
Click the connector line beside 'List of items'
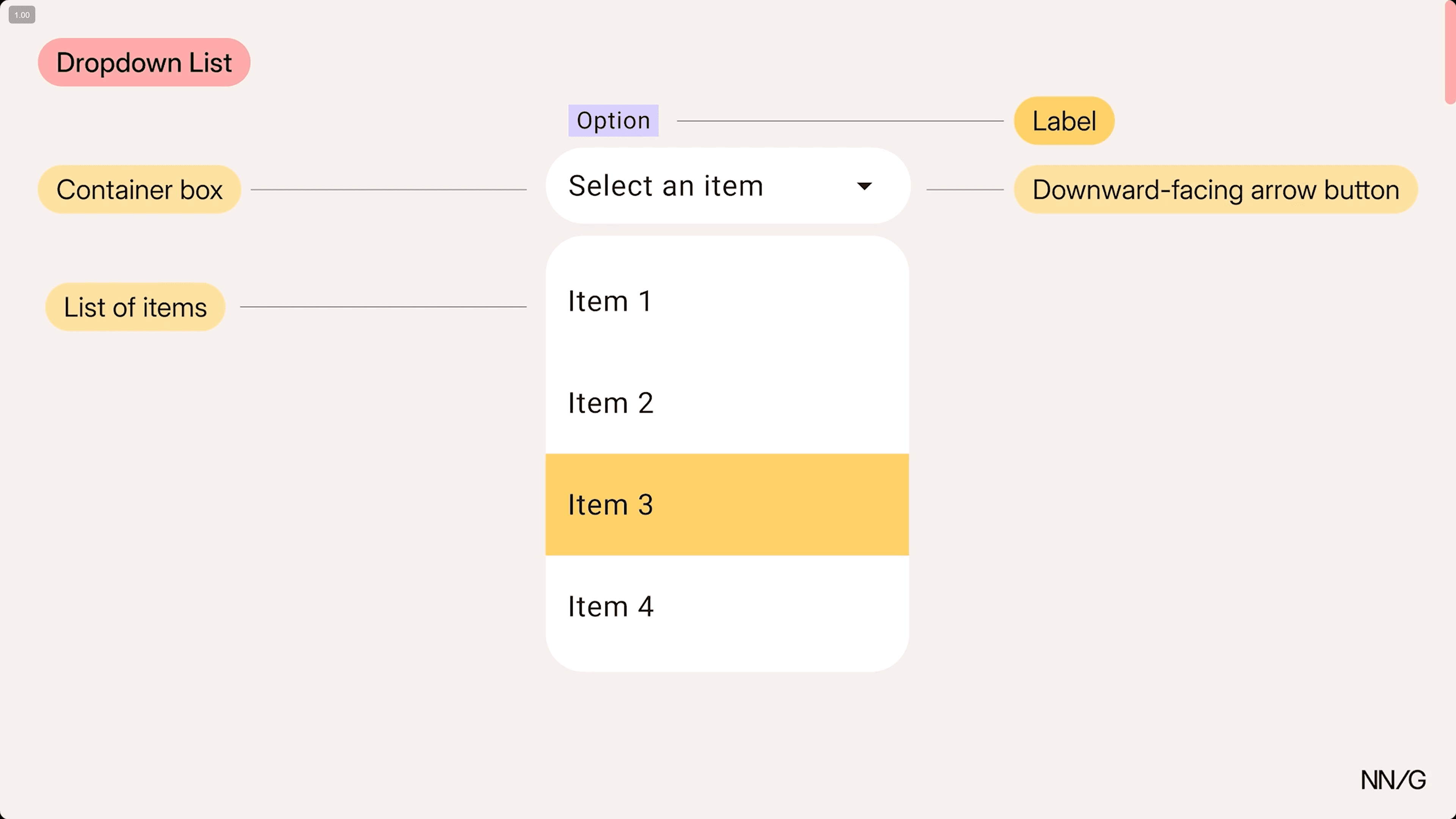click(383, 307)
